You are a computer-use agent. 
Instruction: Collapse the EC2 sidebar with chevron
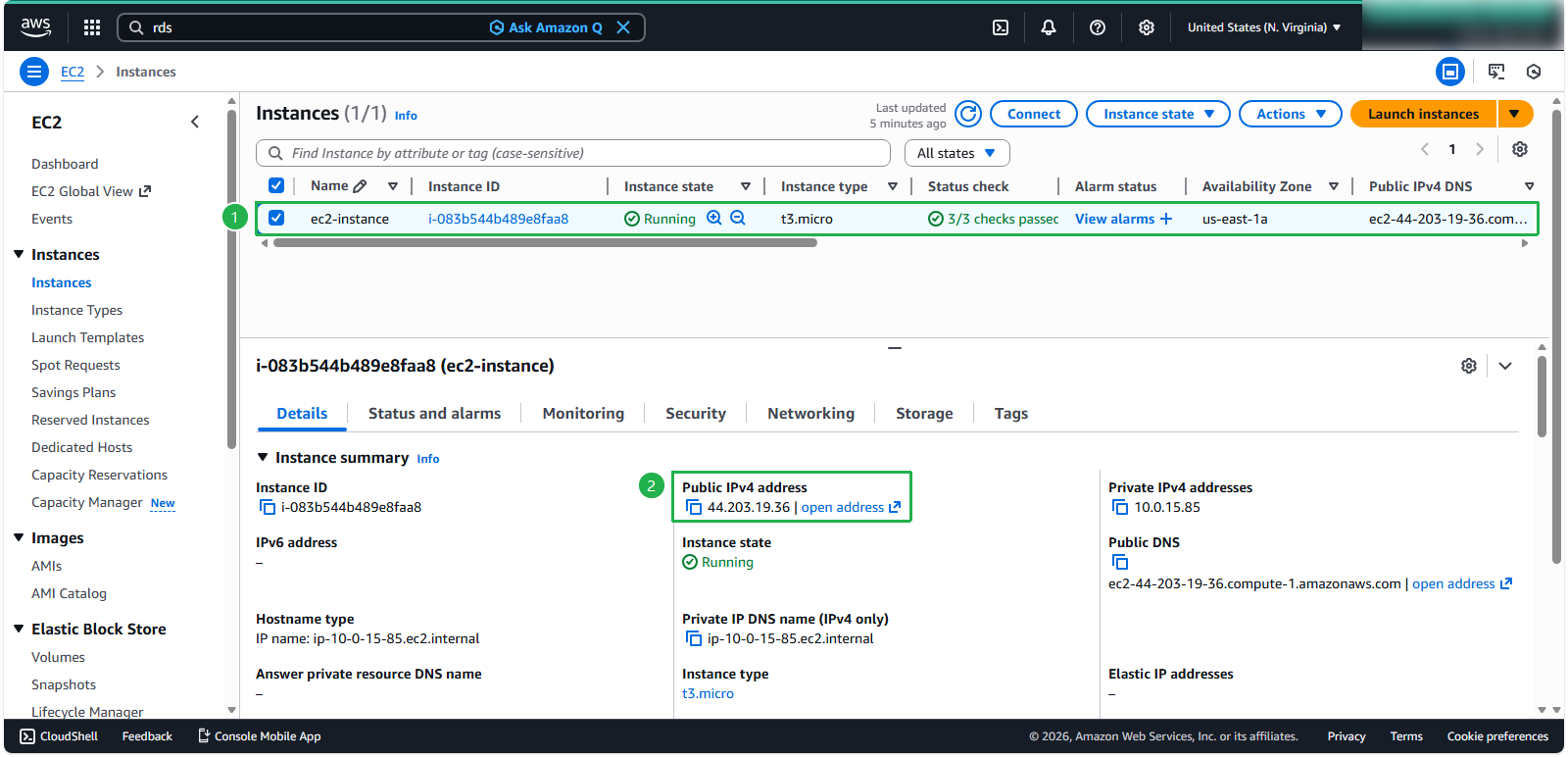[x=195, y=122]
